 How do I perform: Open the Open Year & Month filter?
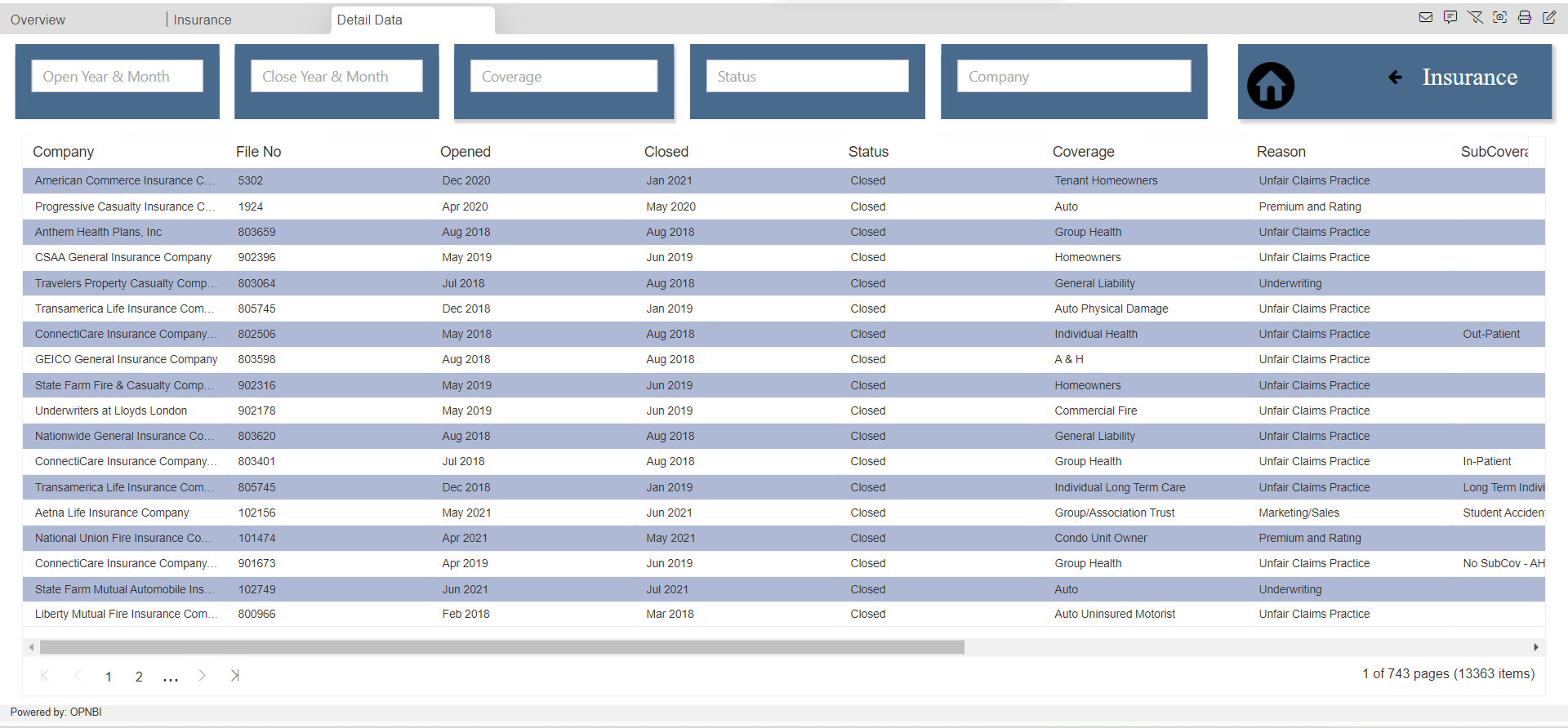(x=118, y=76)
